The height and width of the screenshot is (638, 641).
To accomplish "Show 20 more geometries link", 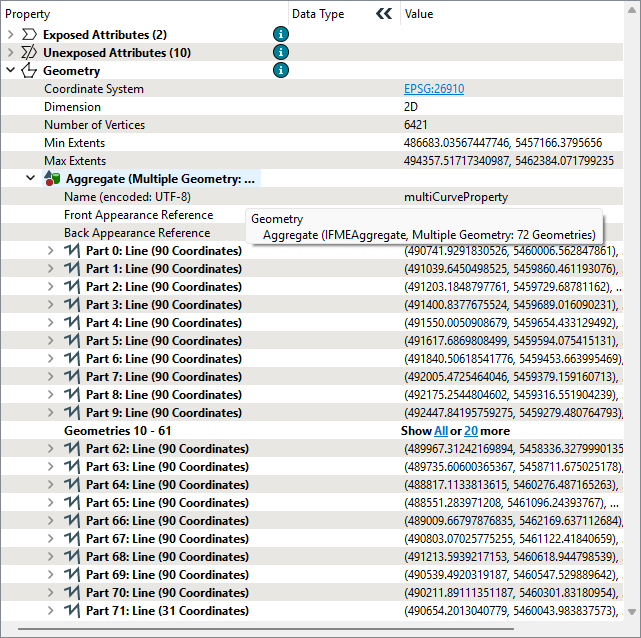I will pyautogui.click(x=470, y=430).
